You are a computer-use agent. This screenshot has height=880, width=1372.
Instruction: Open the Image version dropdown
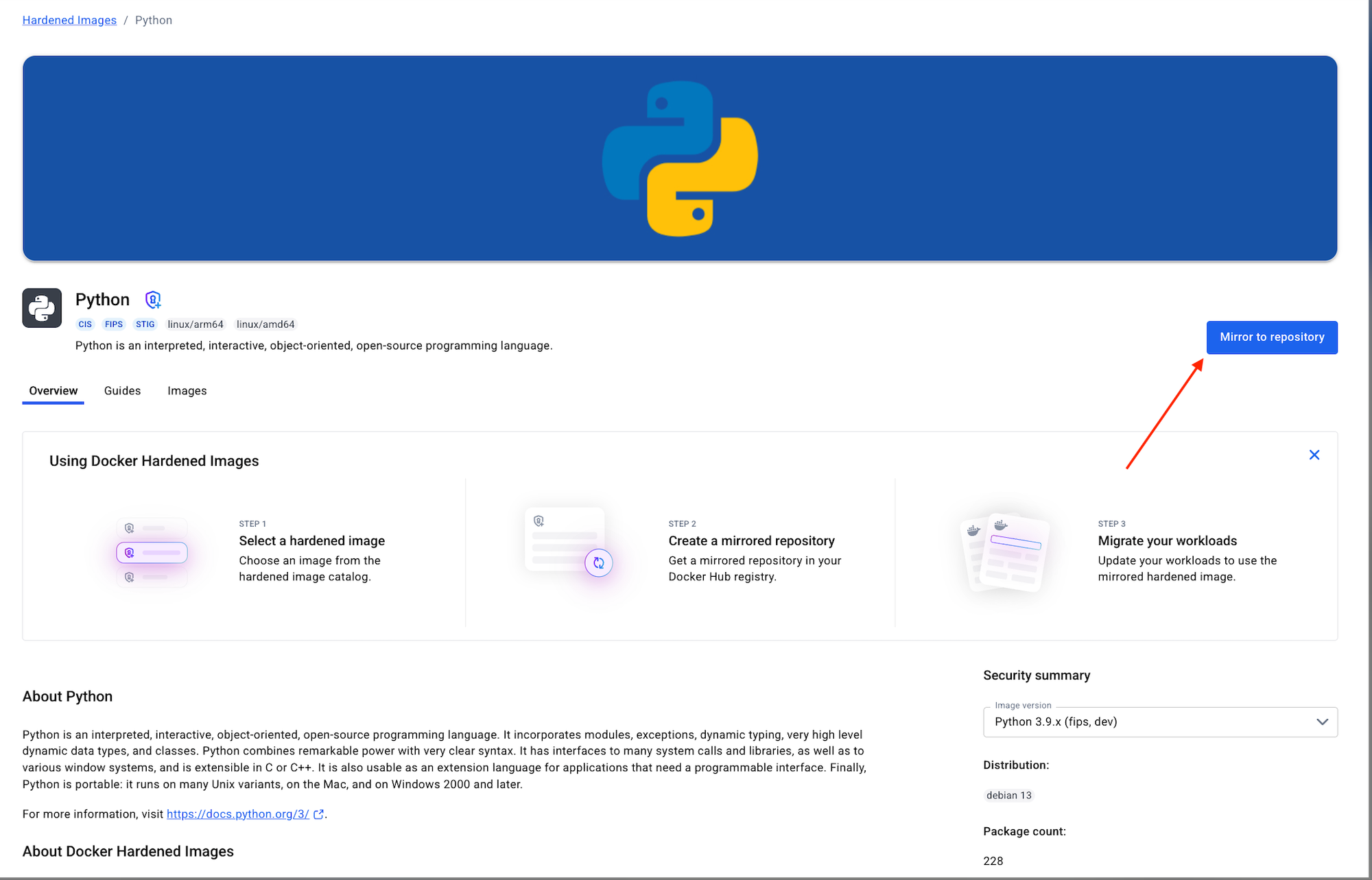1159,722
